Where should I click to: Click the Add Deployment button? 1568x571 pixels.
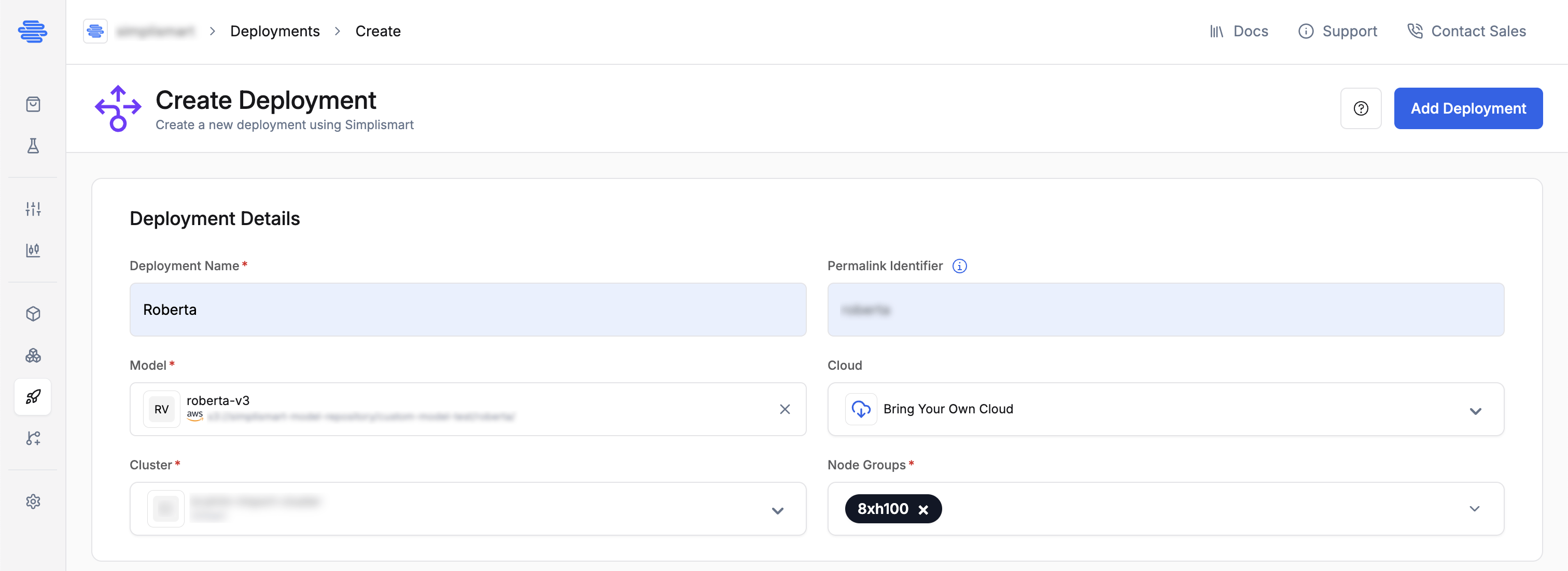point(1467,108)
